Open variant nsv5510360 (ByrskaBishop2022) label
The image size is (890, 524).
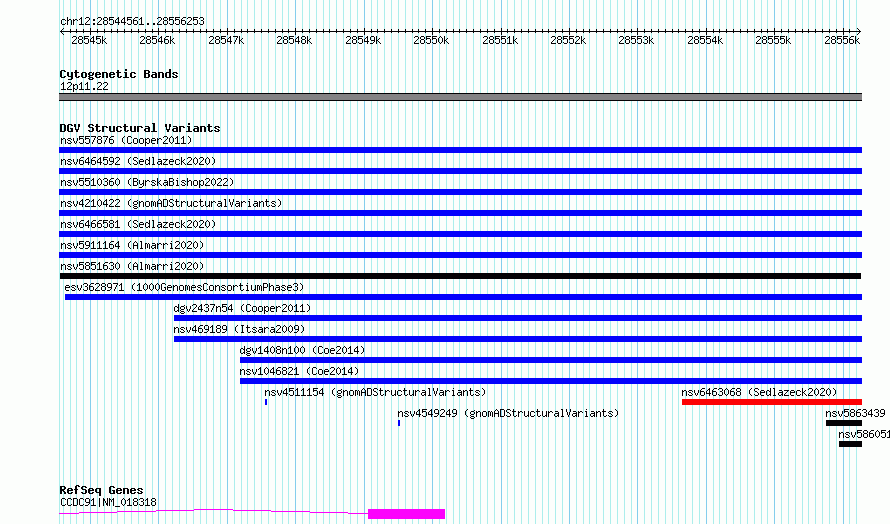pyautogui.click(x=147, y=182)
